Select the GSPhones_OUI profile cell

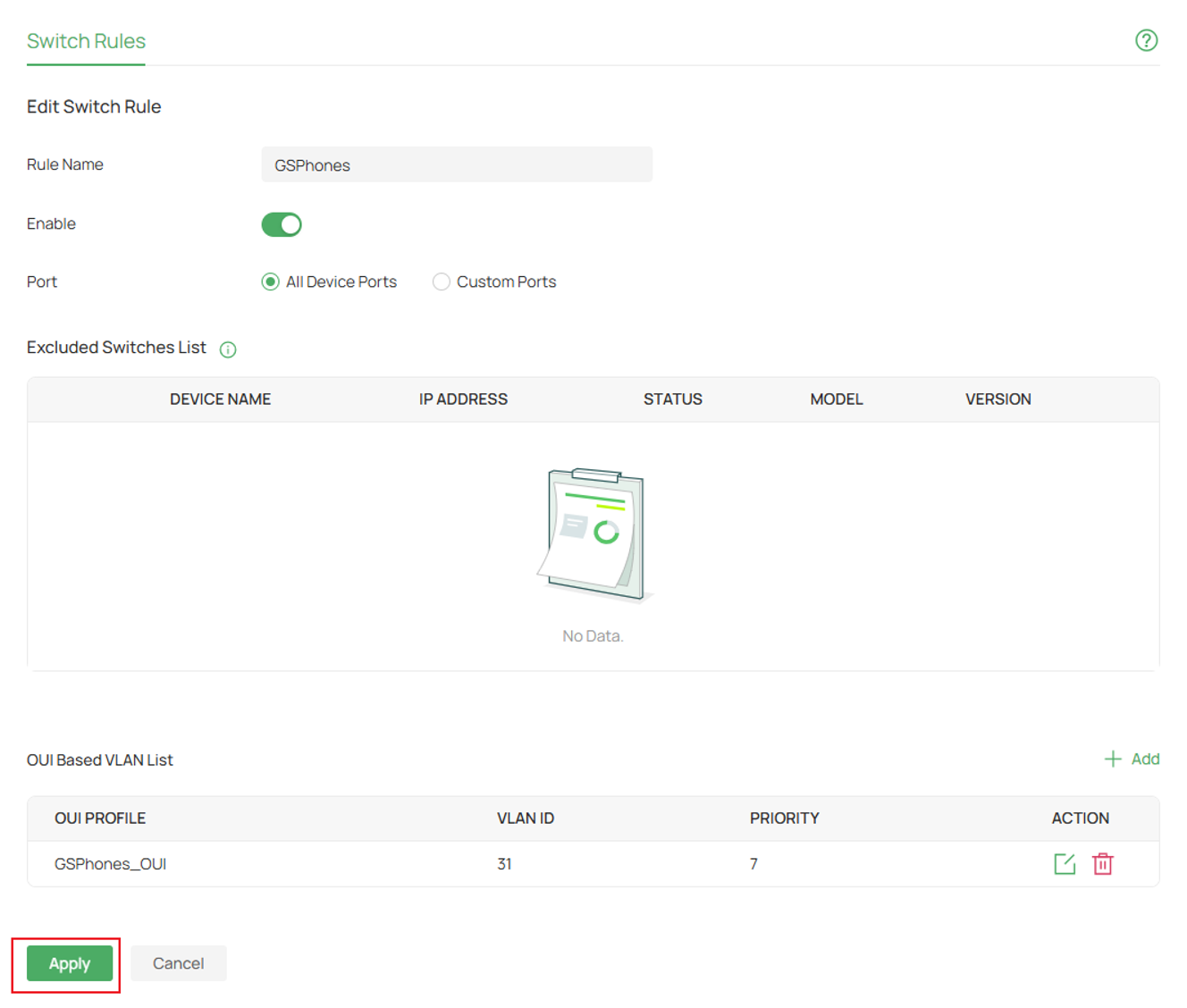pos(111,864)
